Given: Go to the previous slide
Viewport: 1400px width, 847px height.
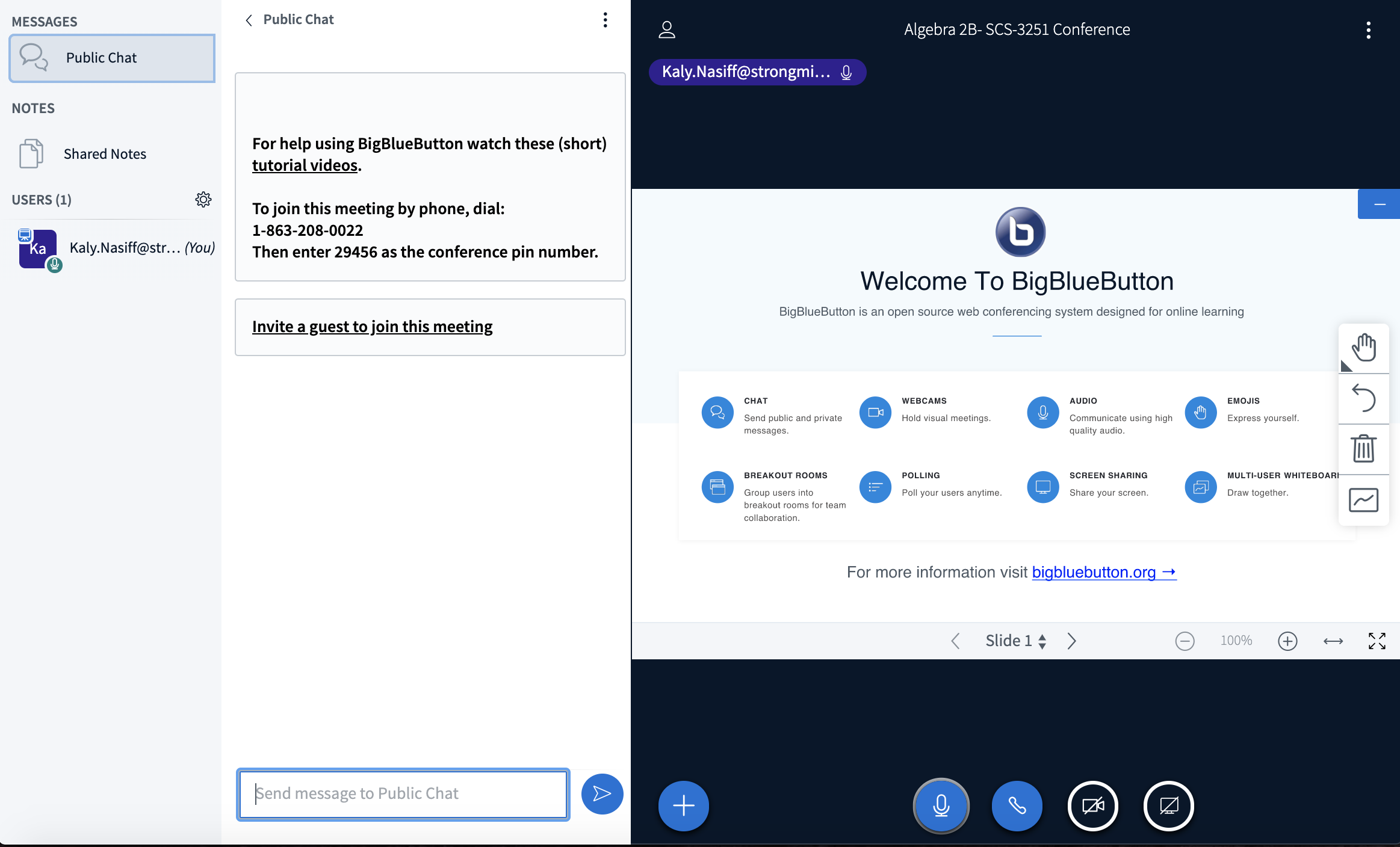Looking at the screenshot, I should tap(955, 641).
